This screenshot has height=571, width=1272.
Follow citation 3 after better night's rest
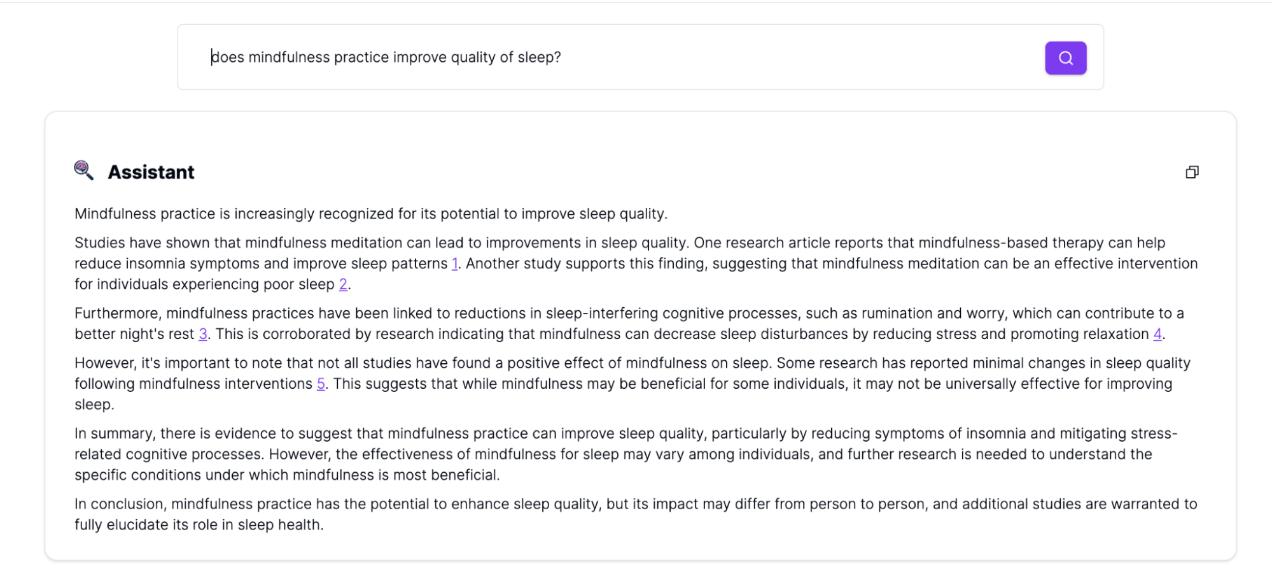(x=203, y=334)
